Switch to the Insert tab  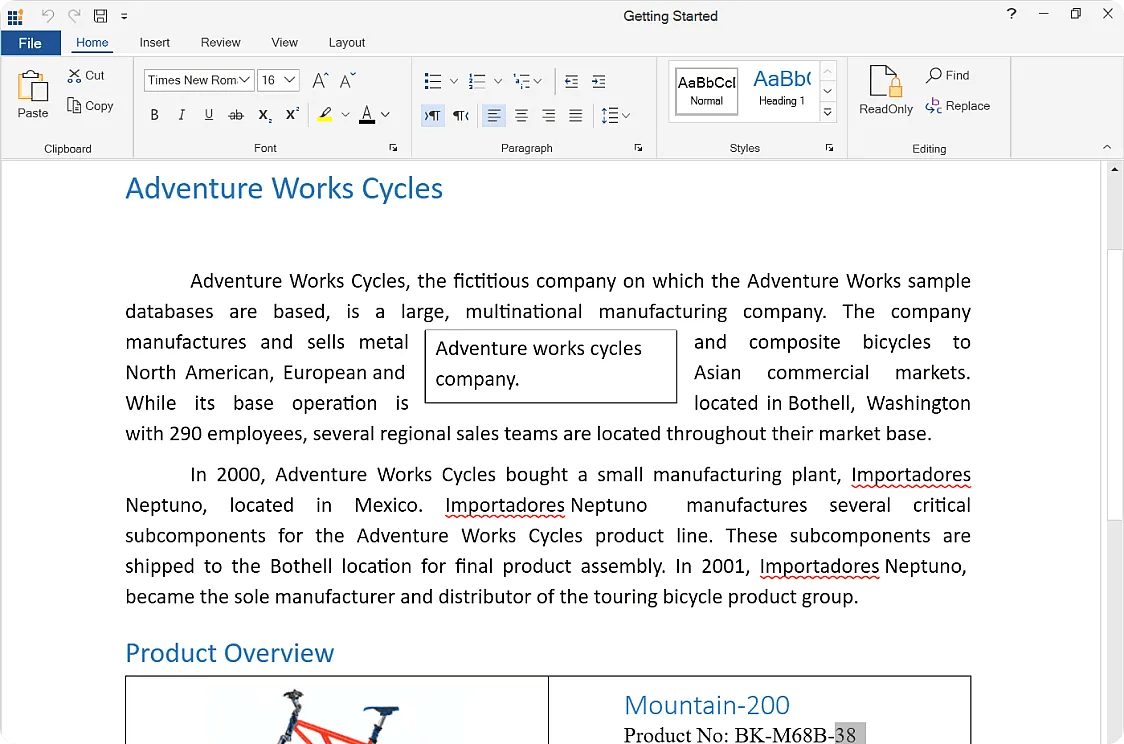click(x=155, y=42)
